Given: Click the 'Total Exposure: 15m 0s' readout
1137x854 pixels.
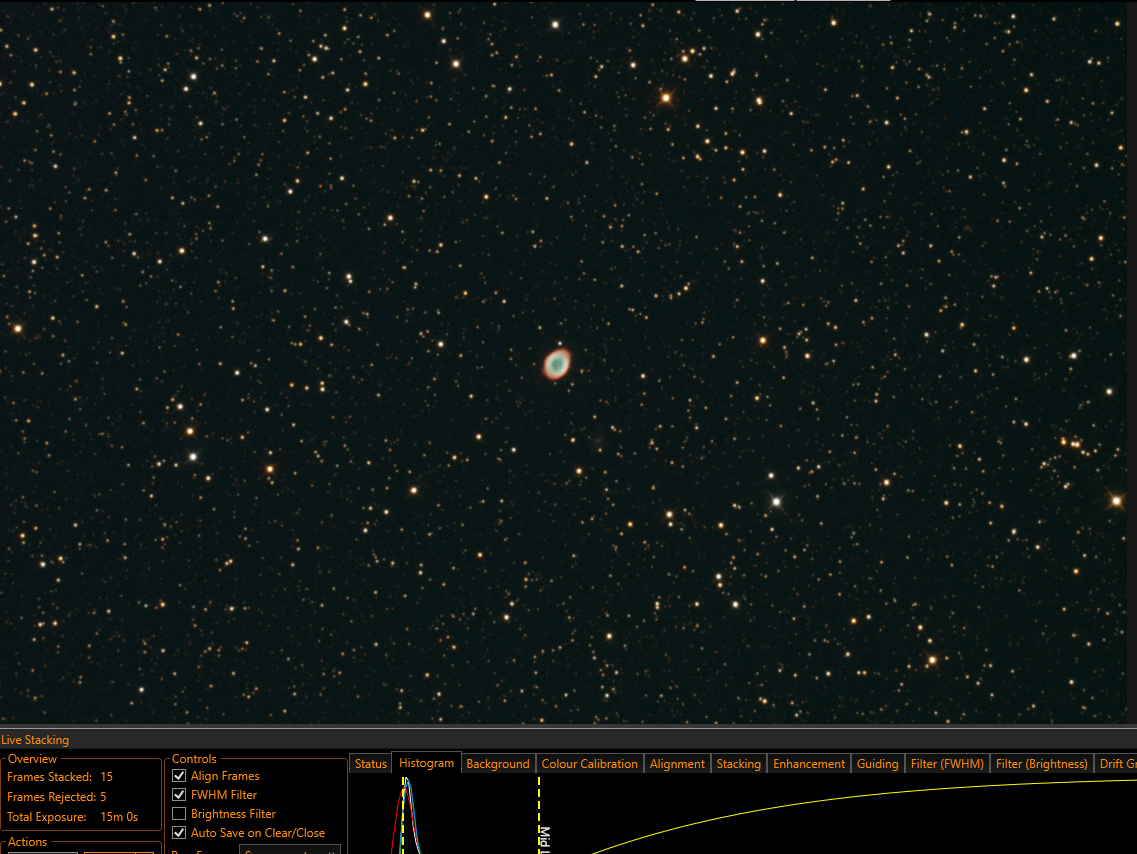Looking at the screenshot, I should click(x=73, y=817).
